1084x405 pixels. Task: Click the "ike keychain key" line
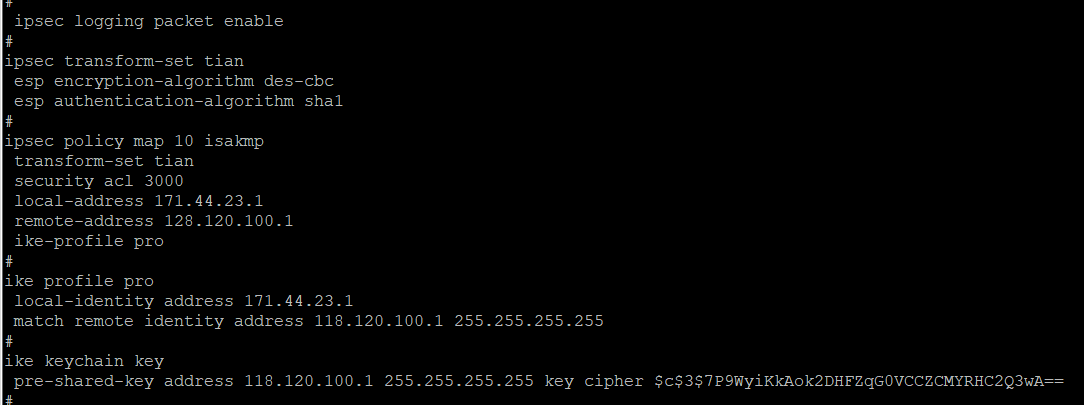click(x=84, y=361)
